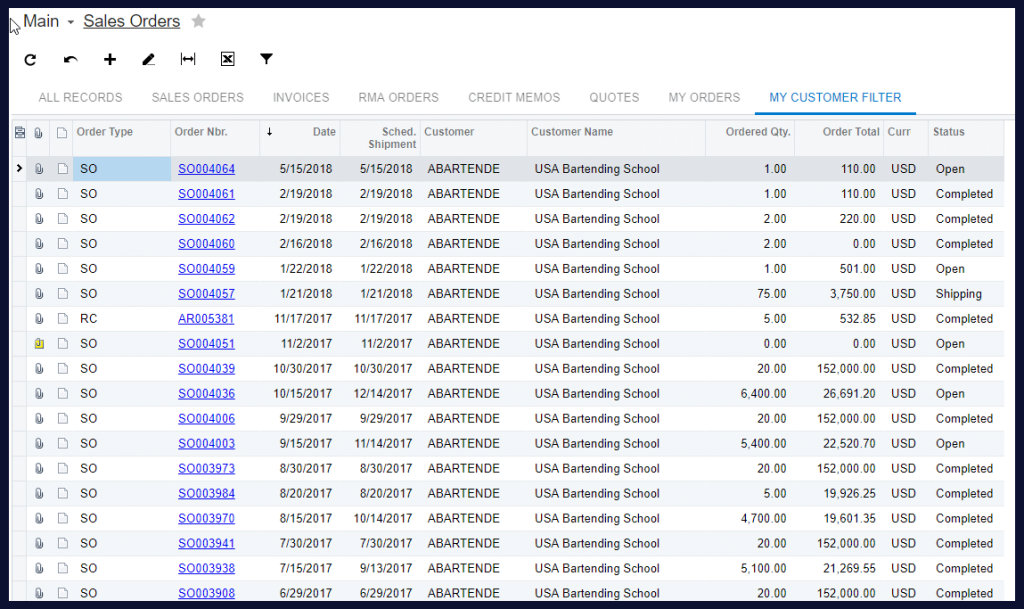This screenshot has width=1024, height=609.
Task: Select the 19,926.25 order total cell
Action: [839, 493]
